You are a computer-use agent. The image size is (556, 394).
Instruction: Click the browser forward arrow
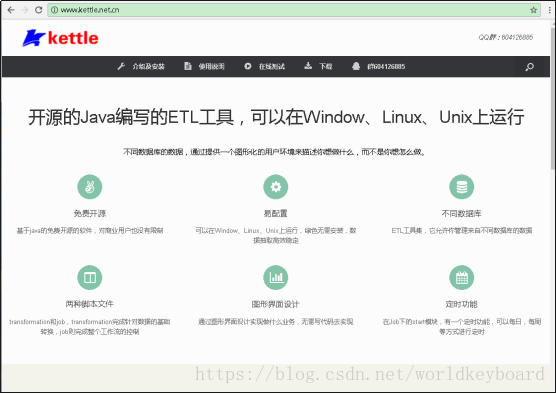pyautogui.click(x=24, y=10)
